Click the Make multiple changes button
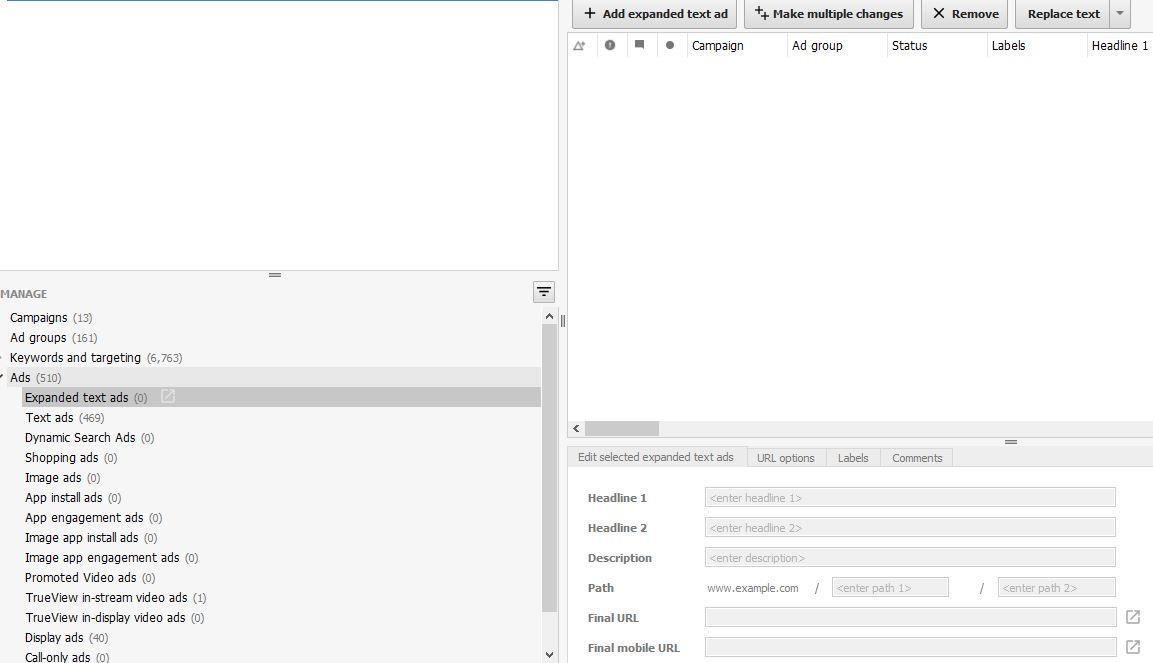 [828, 14]
